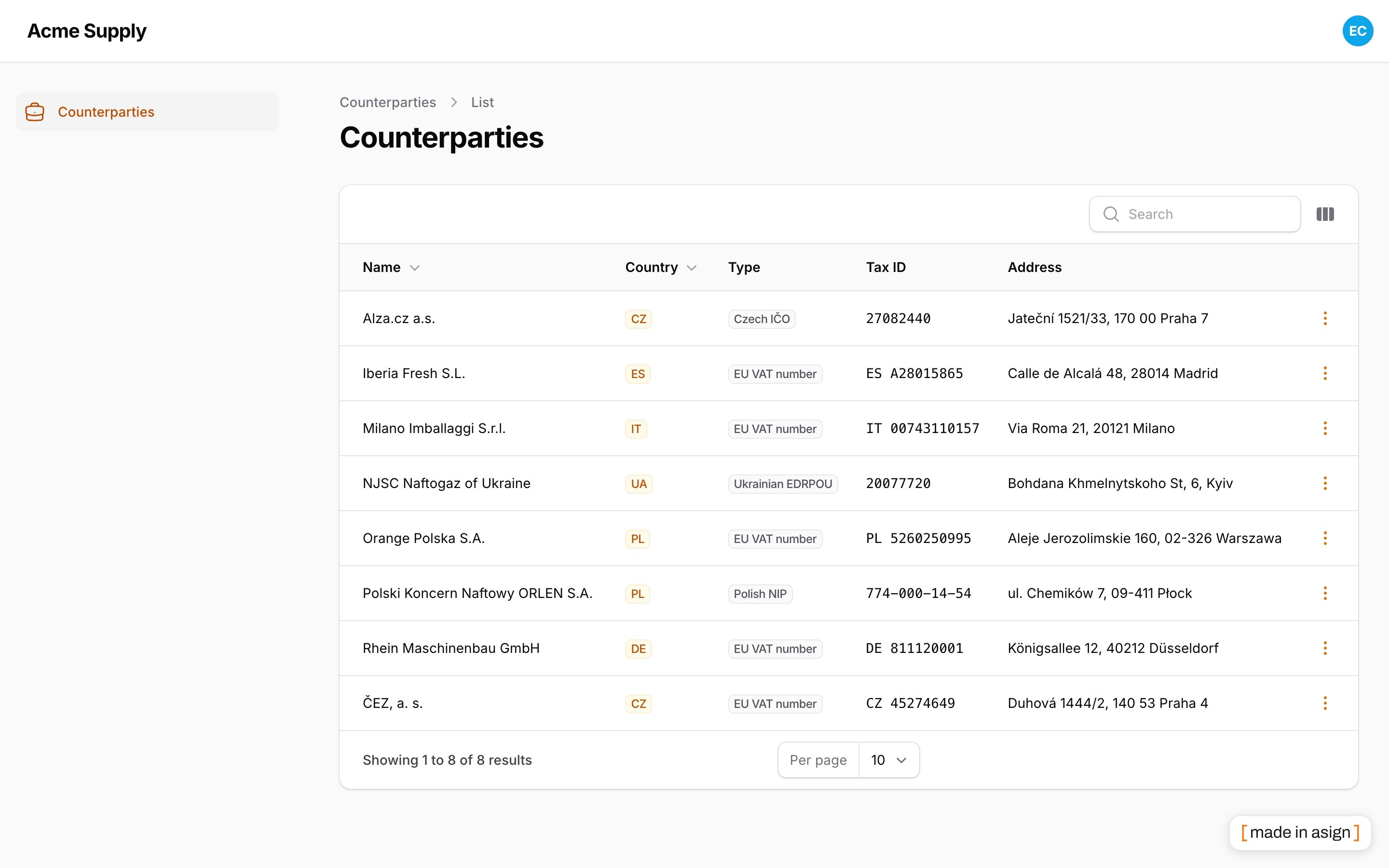Open row actions for NJSC Naftogaz of Ukraine

1325,483
